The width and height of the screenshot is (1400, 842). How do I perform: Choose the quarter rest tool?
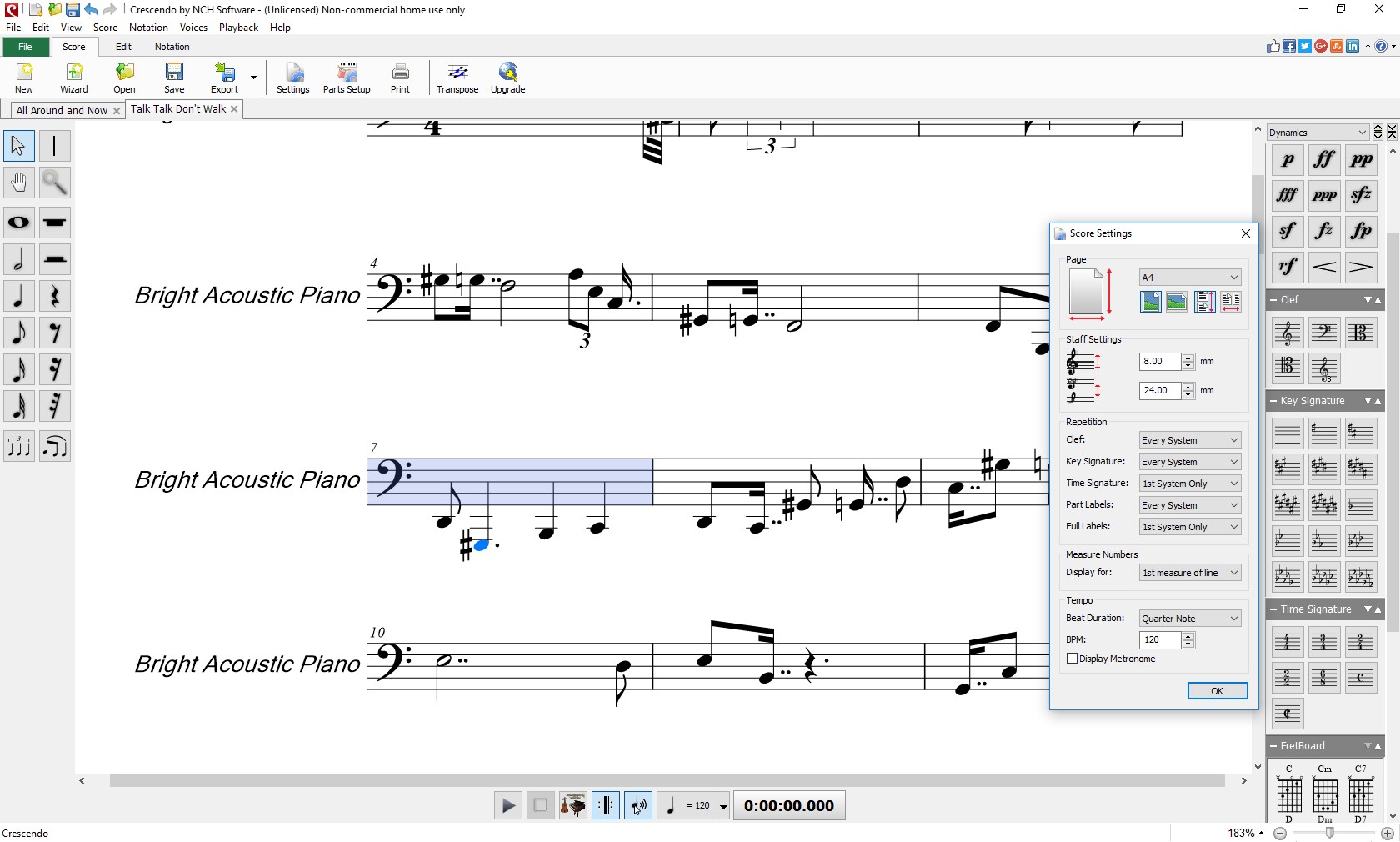pos(55,296)
